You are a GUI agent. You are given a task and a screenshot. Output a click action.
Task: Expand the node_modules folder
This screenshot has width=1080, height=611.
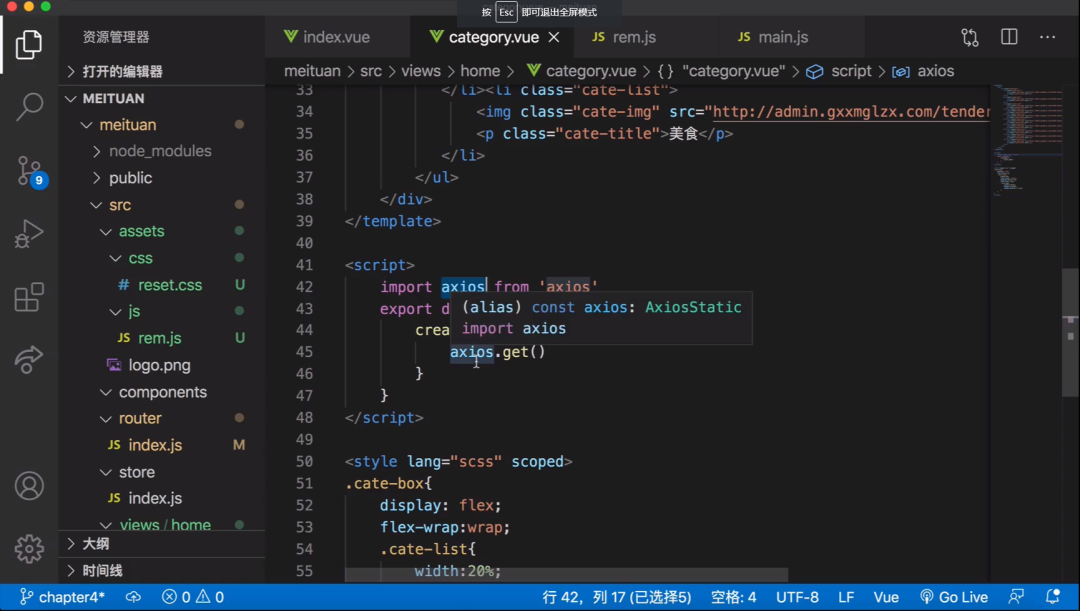tap(160, 151)
